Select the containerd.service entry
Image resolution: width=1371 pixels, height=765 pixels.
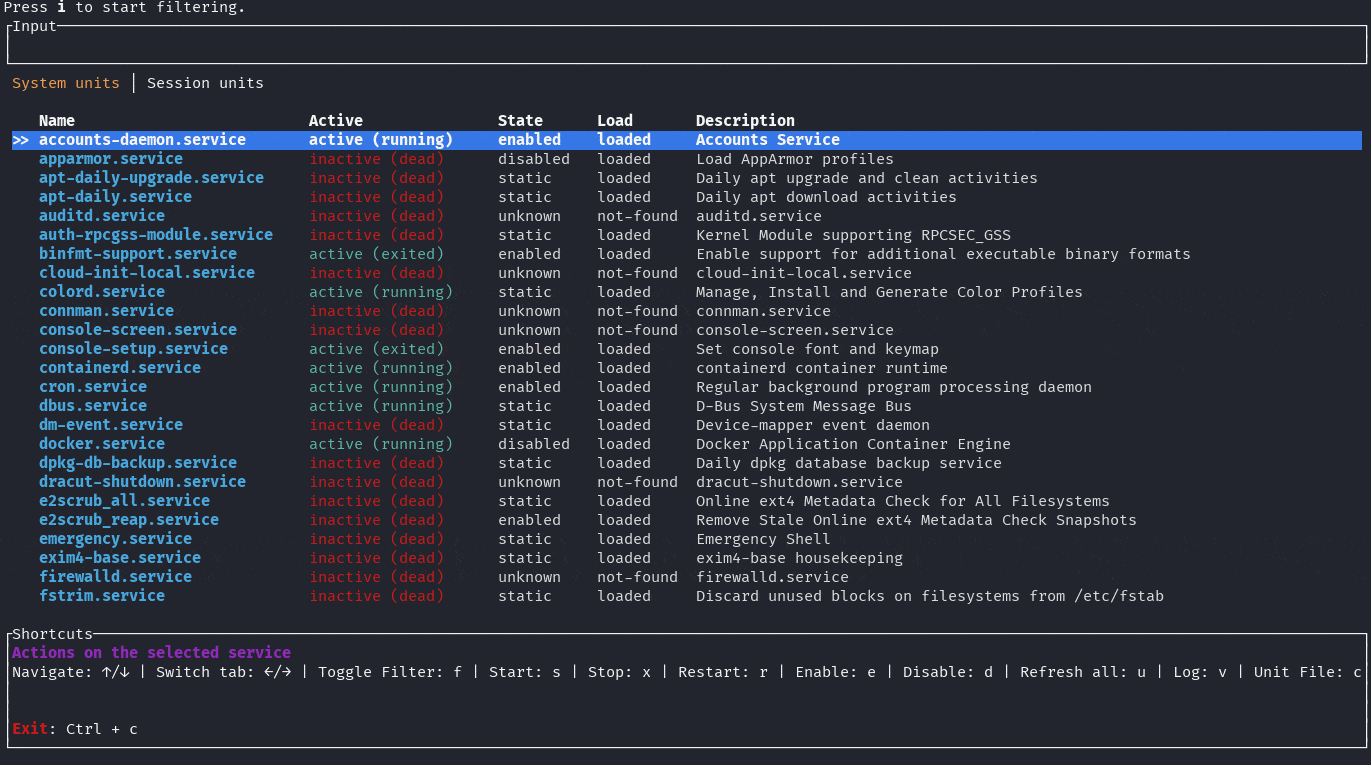[x=119, y=367]
